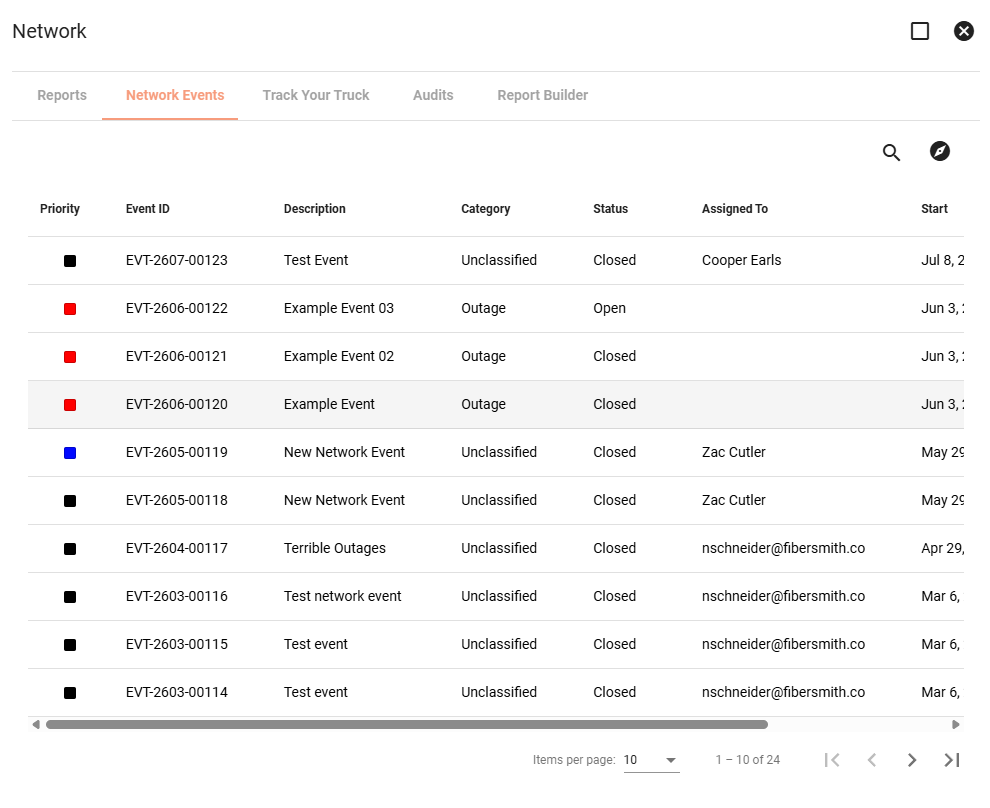The height and width of the screenshot is (808, 990).
Task: Sort by the Start column header
Action: click(934, 209)
